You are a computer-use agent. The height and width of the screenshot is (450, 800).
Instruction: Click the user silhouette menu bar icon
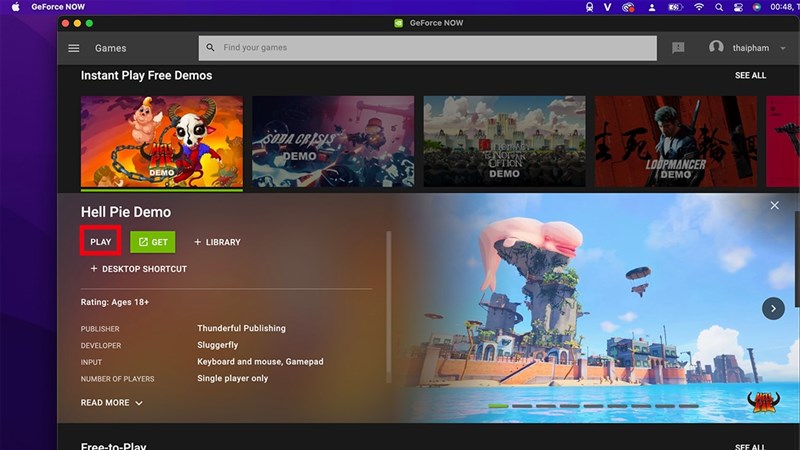click(x=652, y=7)
